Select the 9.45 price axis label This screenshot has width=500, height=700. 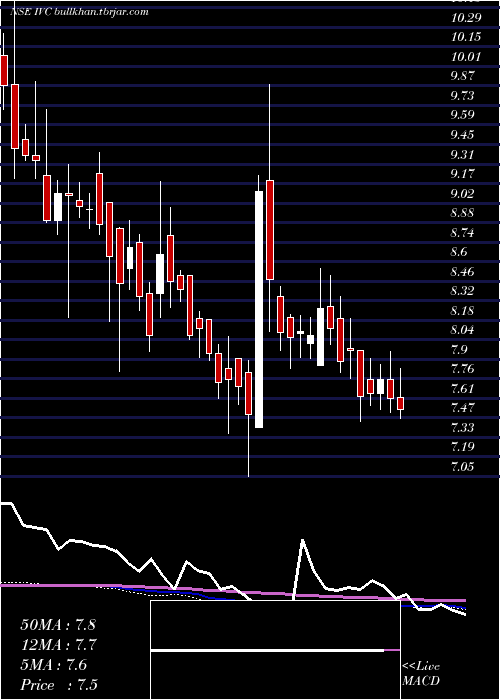coord(464,134)
